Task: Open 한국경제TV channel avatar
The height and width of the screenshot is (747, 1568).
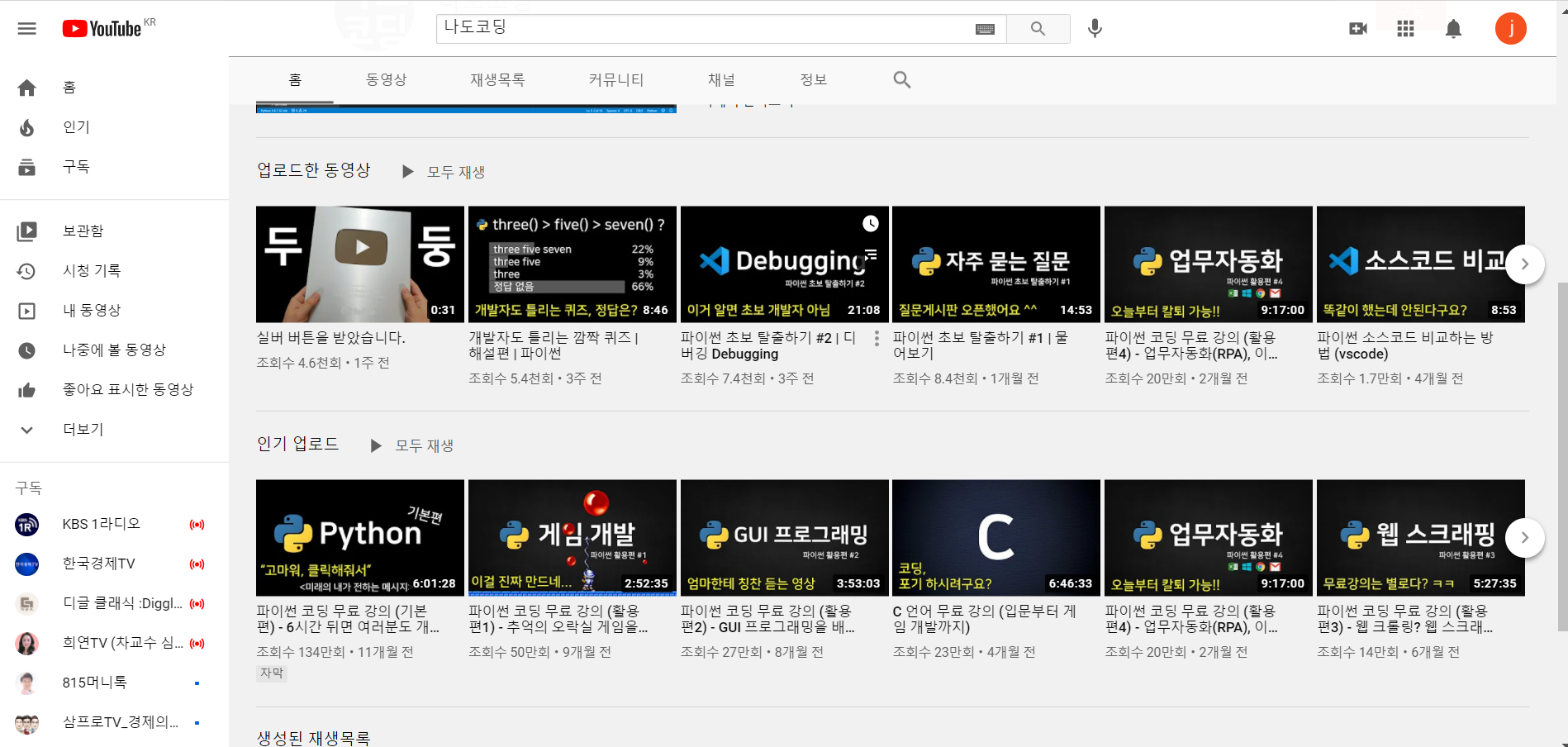Action: [x=26, y=564]
